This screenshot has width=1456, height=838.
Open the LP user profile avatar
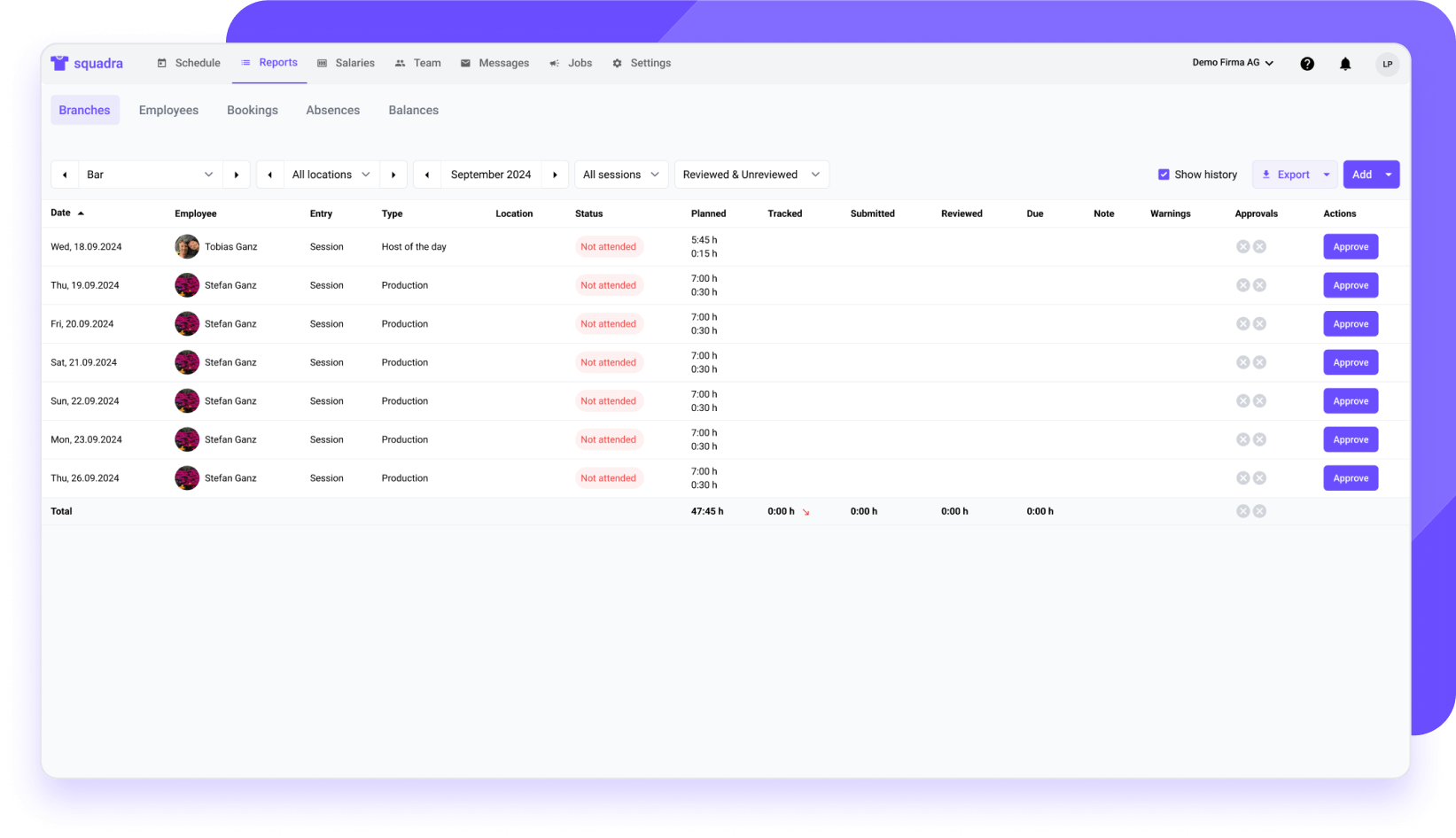[x=1387, y=64]
